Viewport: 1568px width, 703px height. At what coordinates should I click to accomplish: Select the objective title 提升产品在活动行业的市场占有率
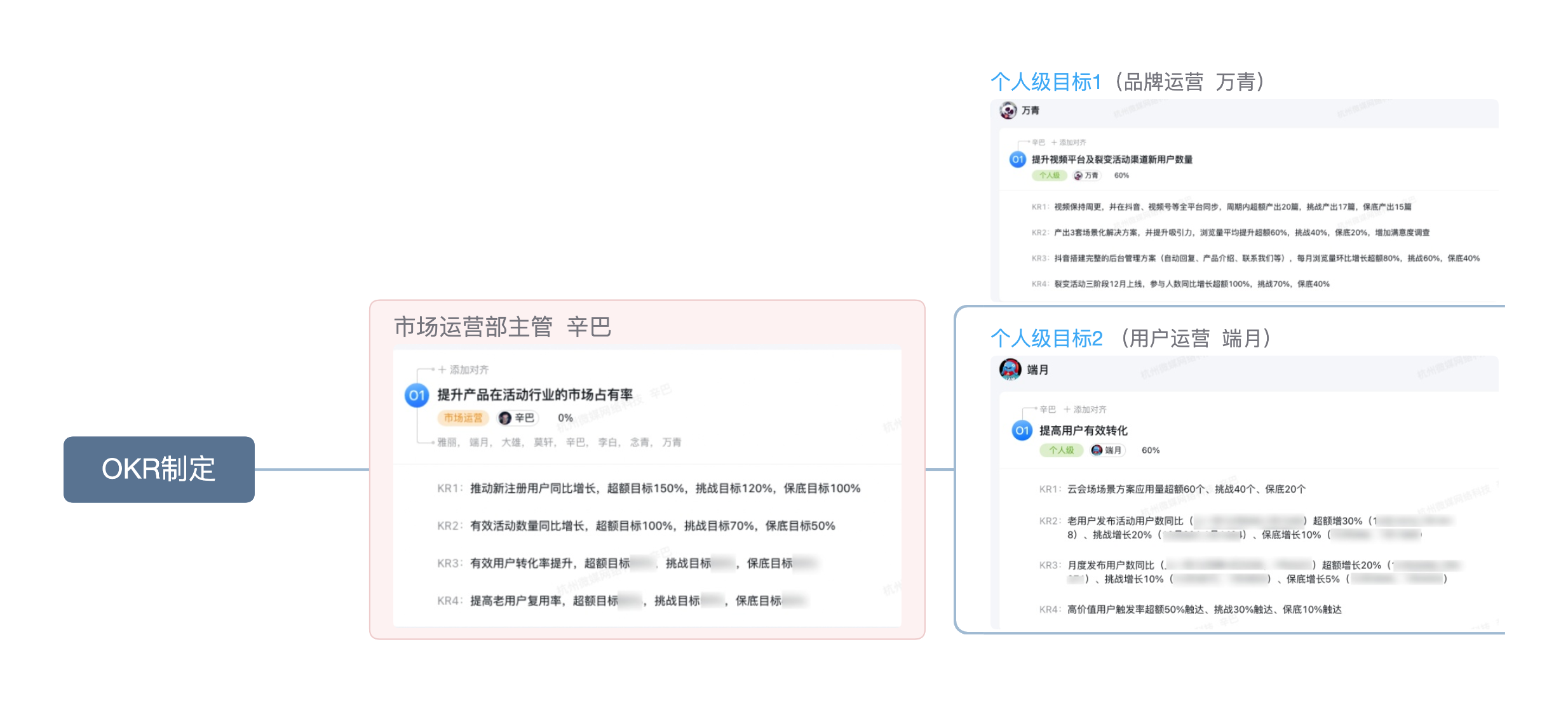pyautogui.click(x=534, y=393)
